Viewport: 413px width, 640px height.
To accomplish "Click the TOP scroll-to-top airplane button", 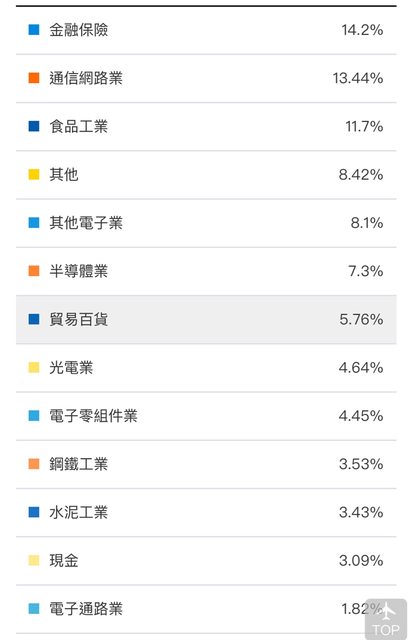I will point(386,619).
